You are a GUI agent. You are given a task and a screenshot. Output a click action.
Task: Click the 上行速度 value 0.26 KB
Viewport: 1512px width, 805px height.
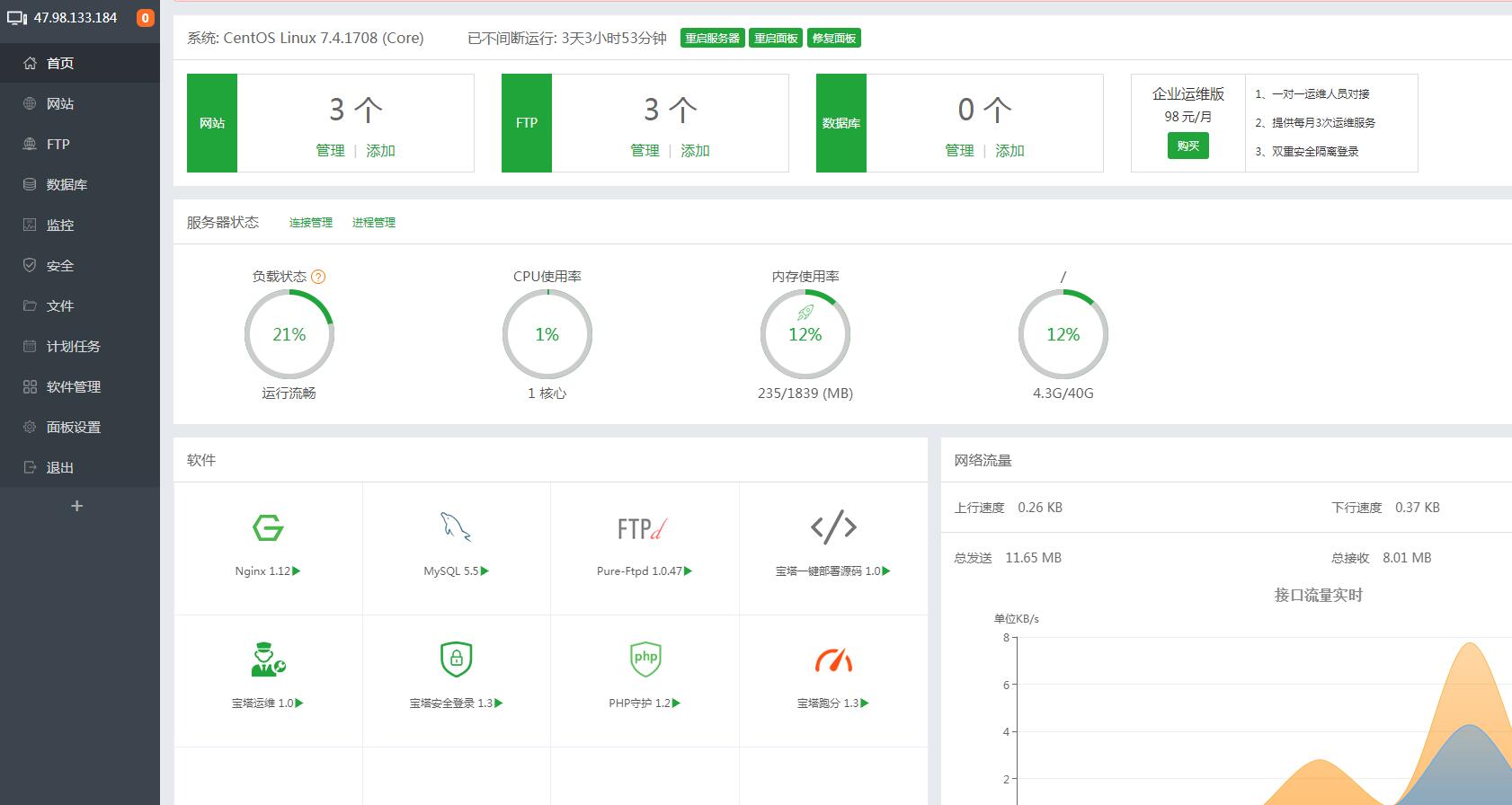point(1040,508)
